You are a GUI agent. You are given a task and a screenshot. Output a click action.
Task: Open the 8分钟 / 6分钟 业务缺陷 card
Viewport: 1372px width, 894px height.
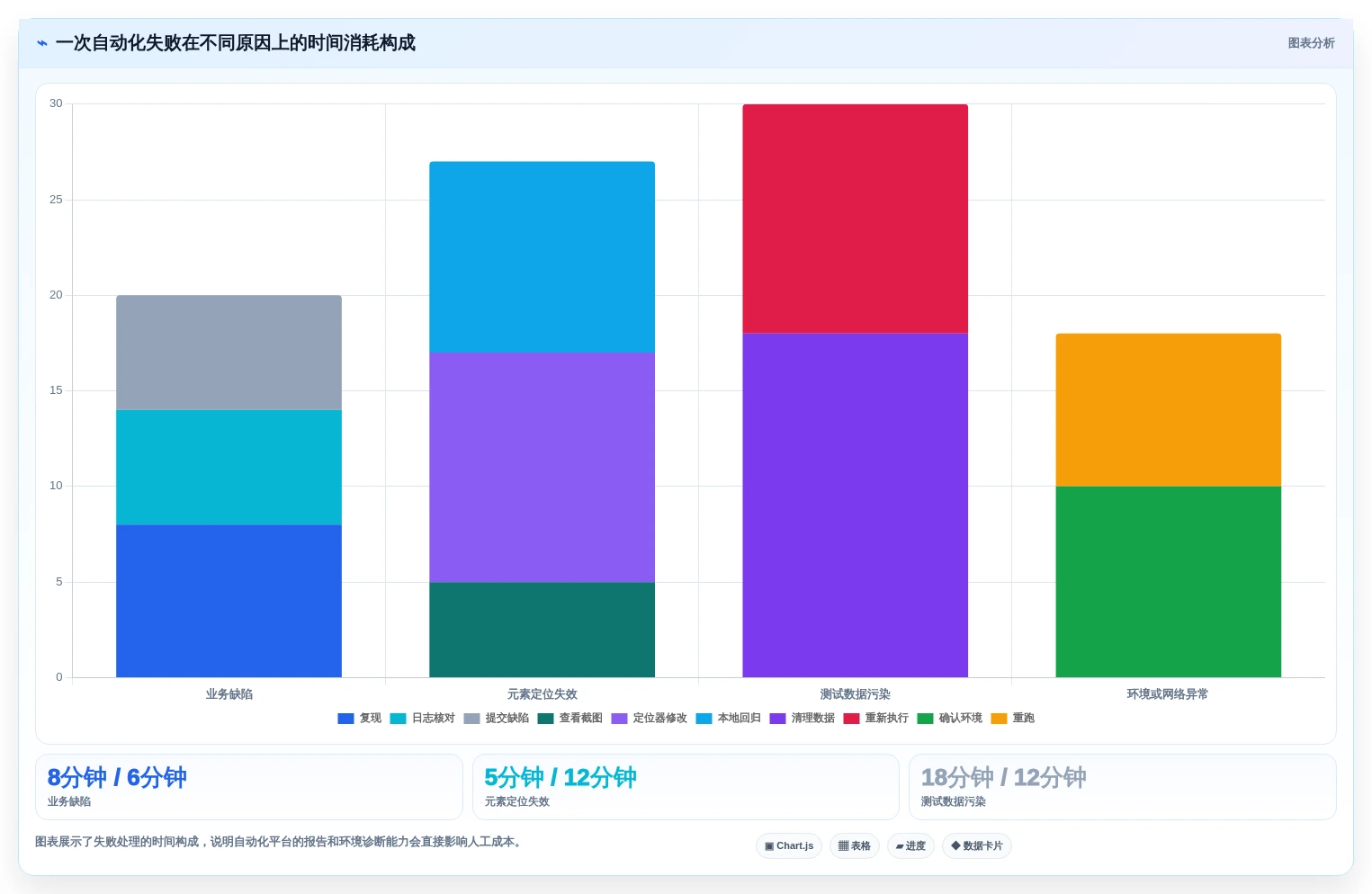(x=249, y=787)
